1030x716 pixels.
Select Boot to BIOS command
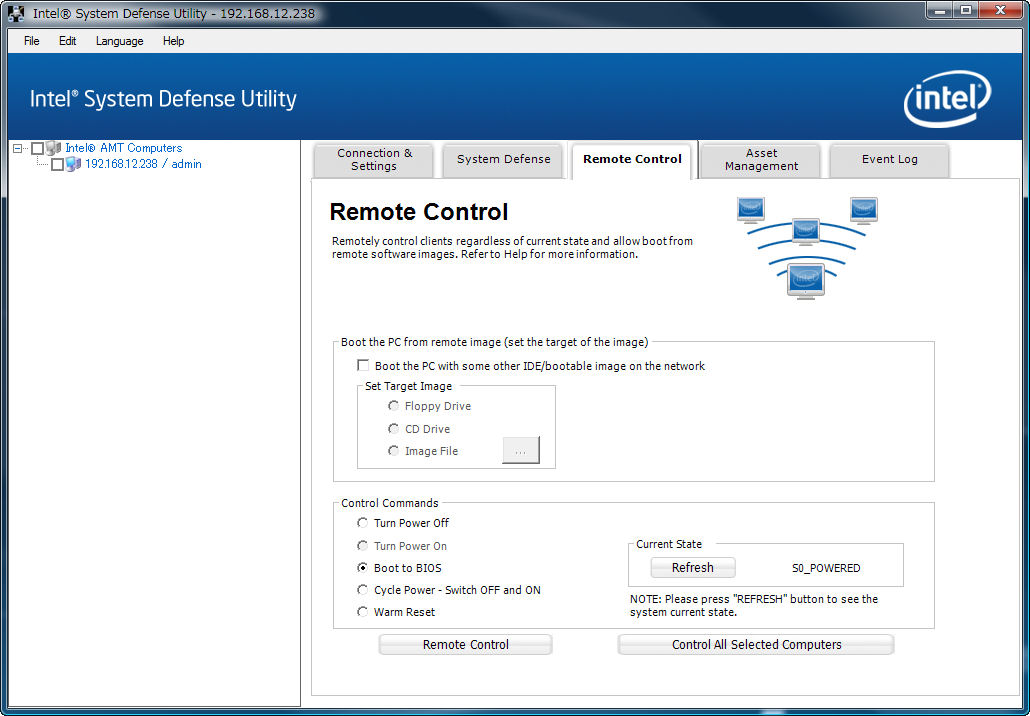362,568
